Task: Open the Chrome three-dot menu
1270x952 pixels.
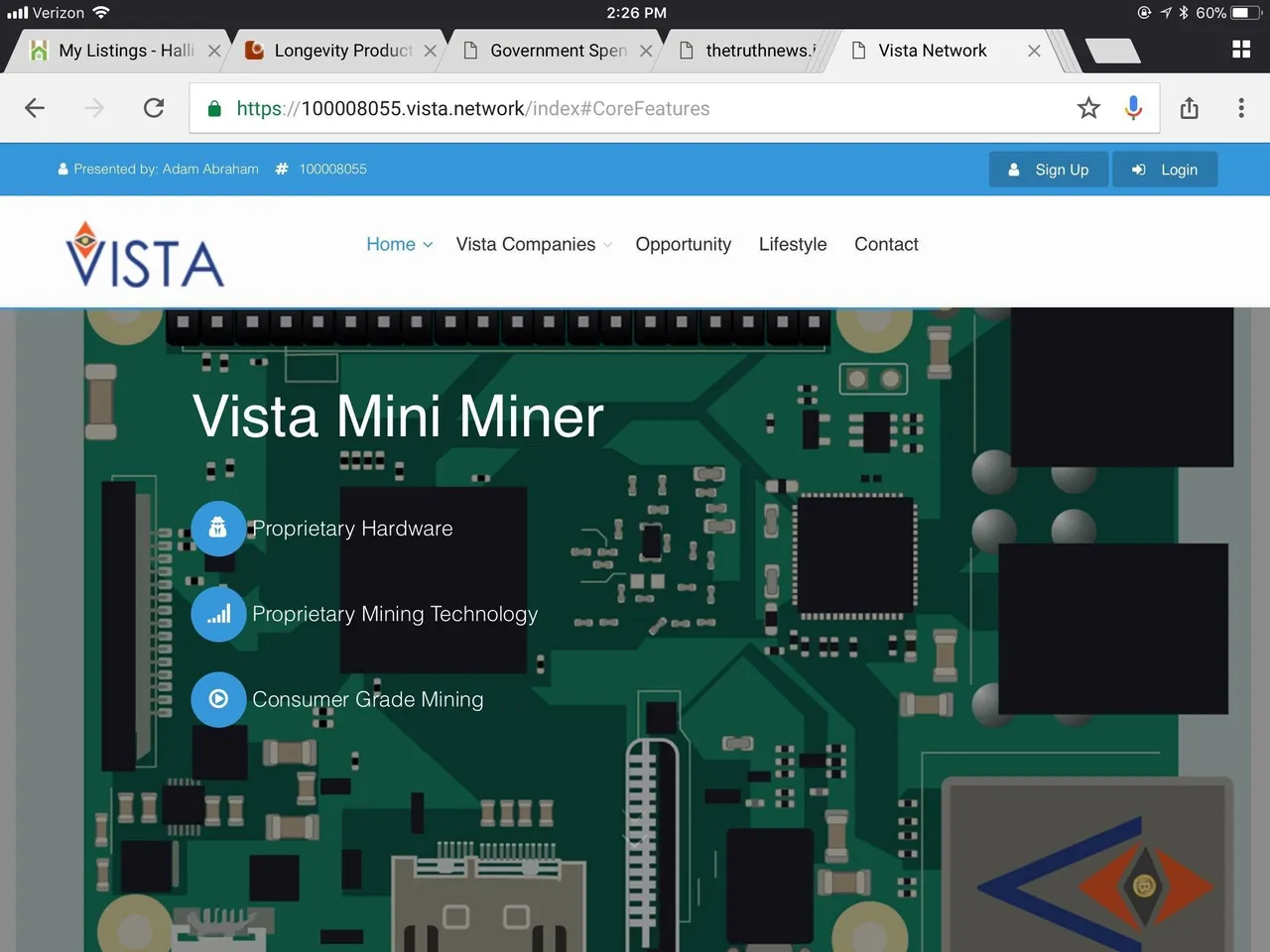Action: 1241,108
